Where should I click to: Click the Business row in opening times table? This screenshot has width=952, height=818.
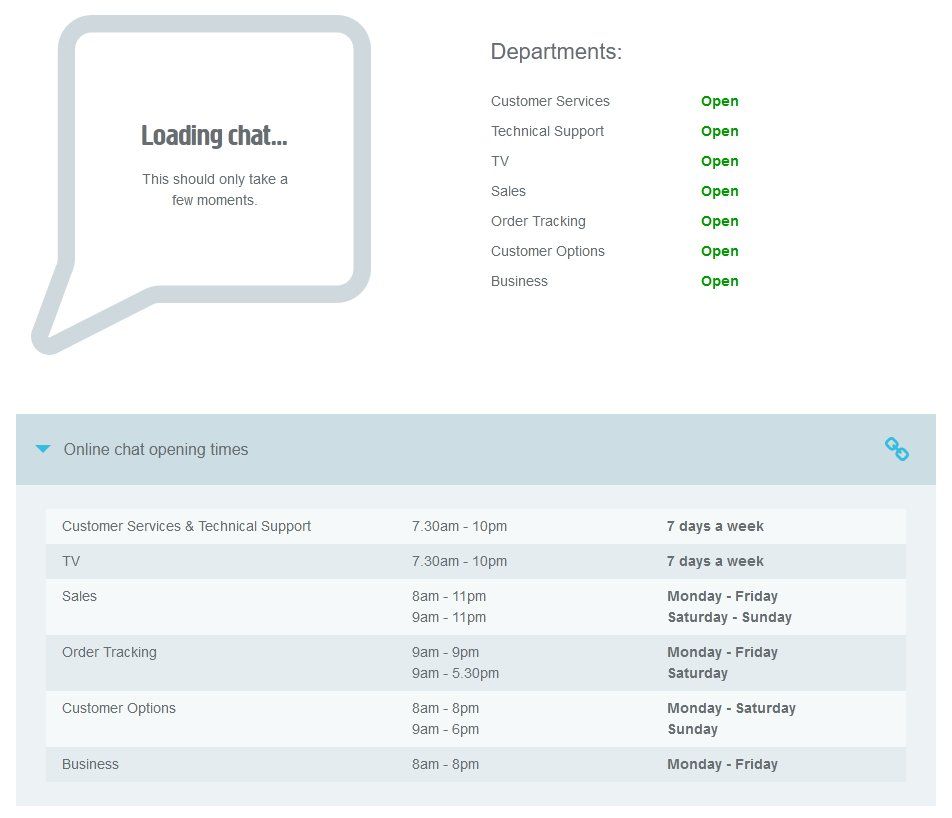coord(90,764)
